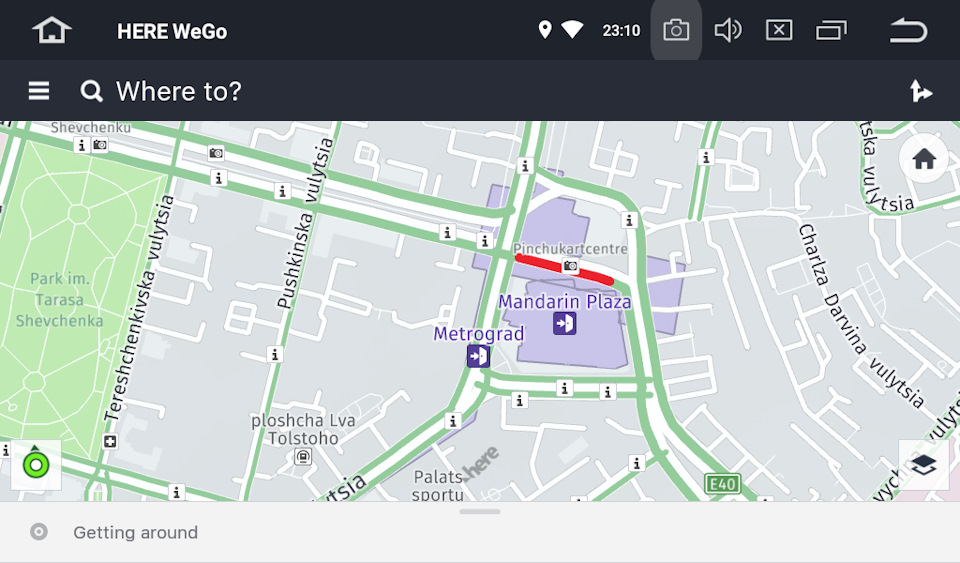Open the map layers button
Viewport: 960px width, 563px height.
point(924,465)
